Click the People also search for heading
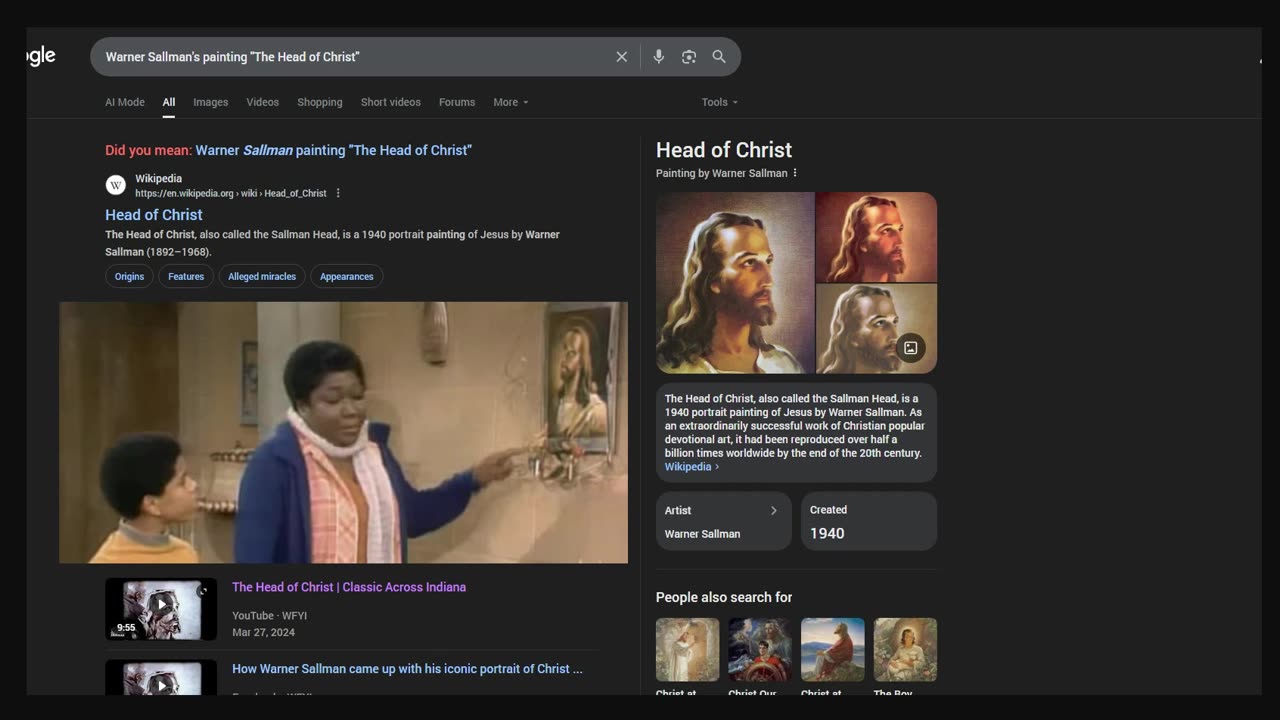The height and width of the screenshot is (720, 1280). 724,597
